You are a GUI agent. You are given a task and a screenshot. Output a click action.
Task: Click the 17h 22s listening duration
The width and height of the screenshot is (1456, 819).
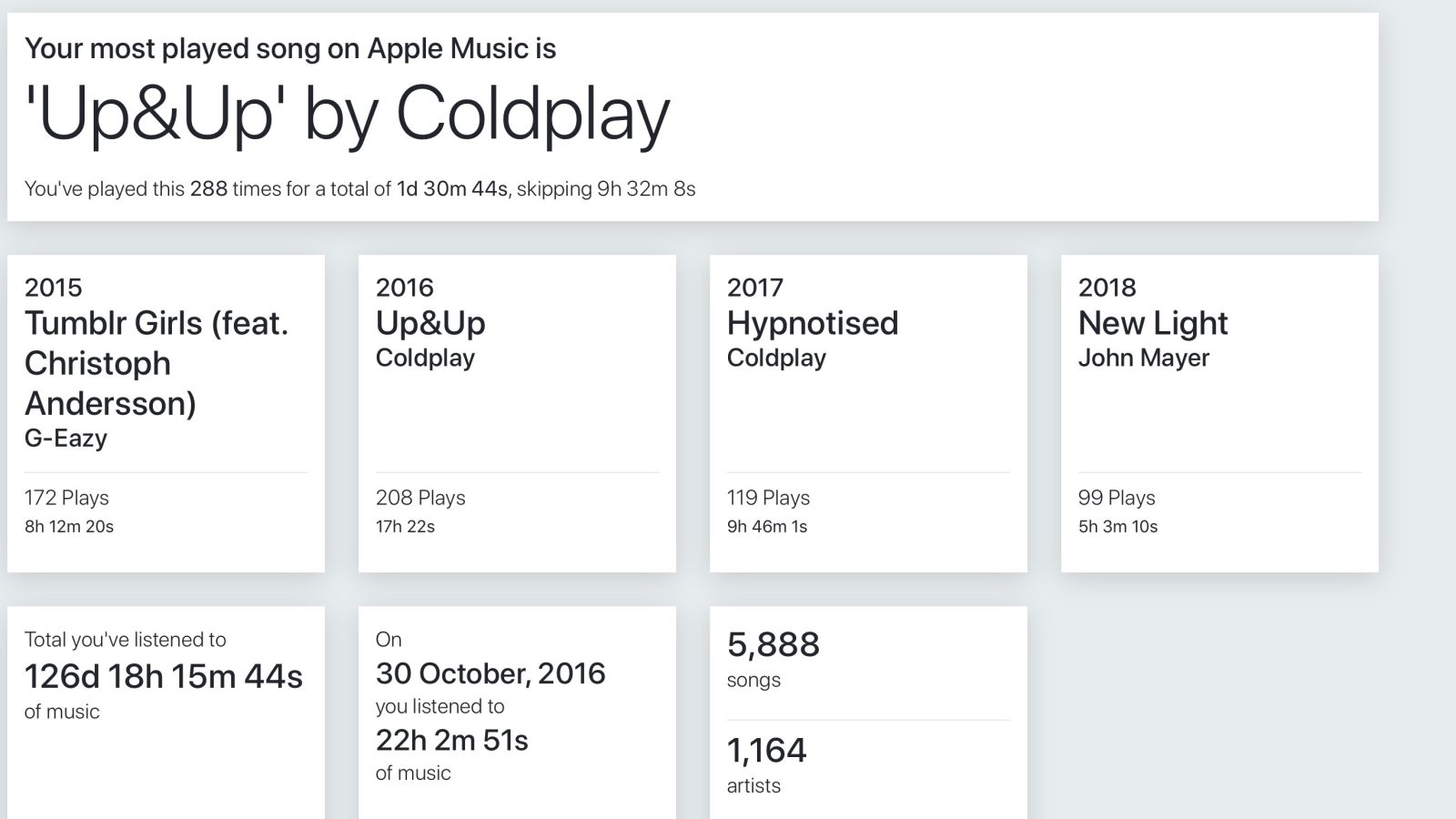point(405,527)
